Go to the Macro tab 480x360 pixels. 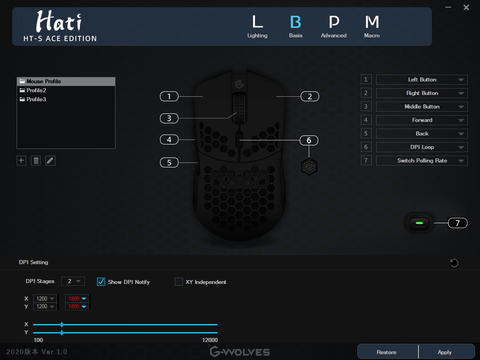372,27
